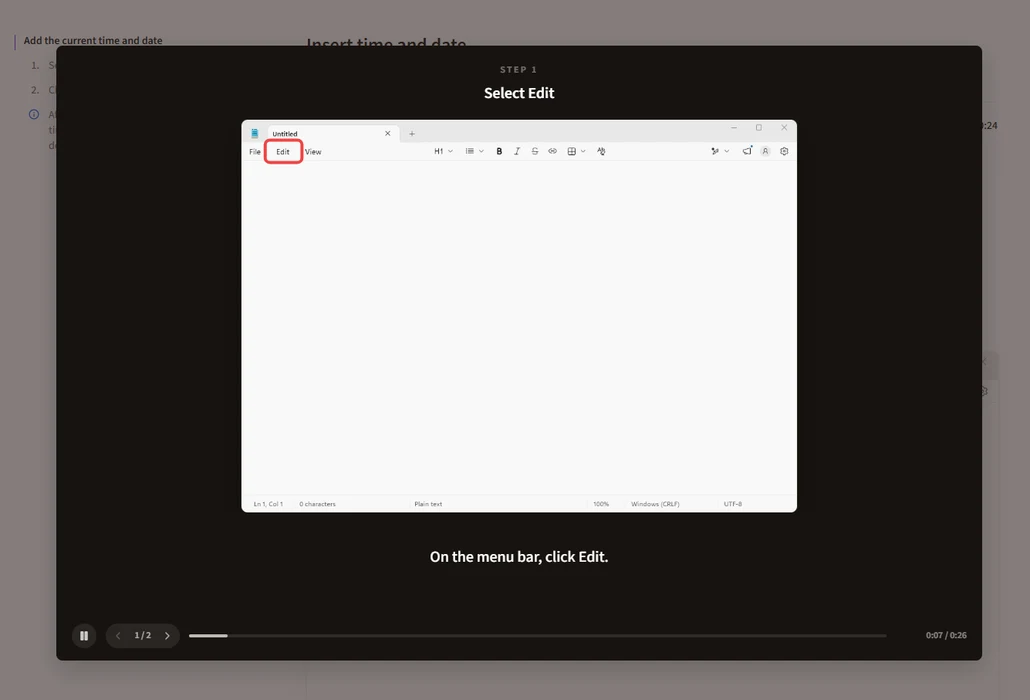Click the Ln 1, Col 1 status
The width and height of the screenshot is (1030, 700).
[268, 504]
